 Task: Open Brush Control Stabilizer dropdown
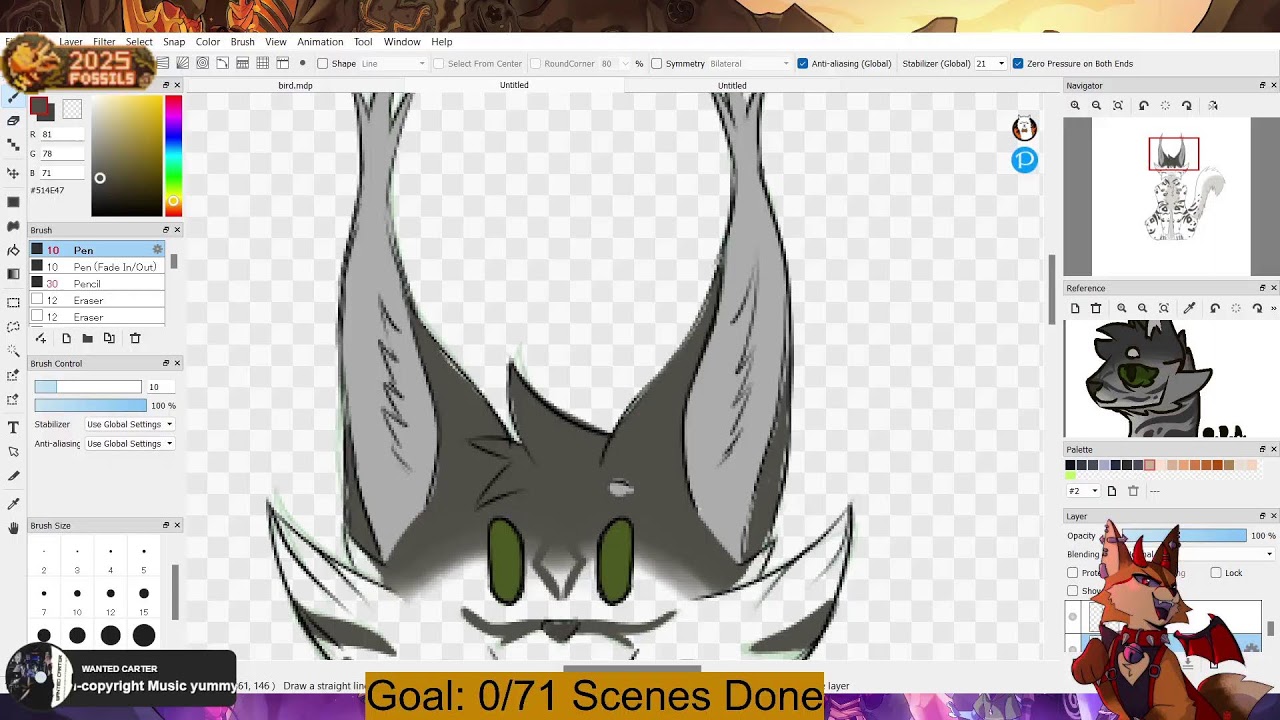tap(129, 424)
